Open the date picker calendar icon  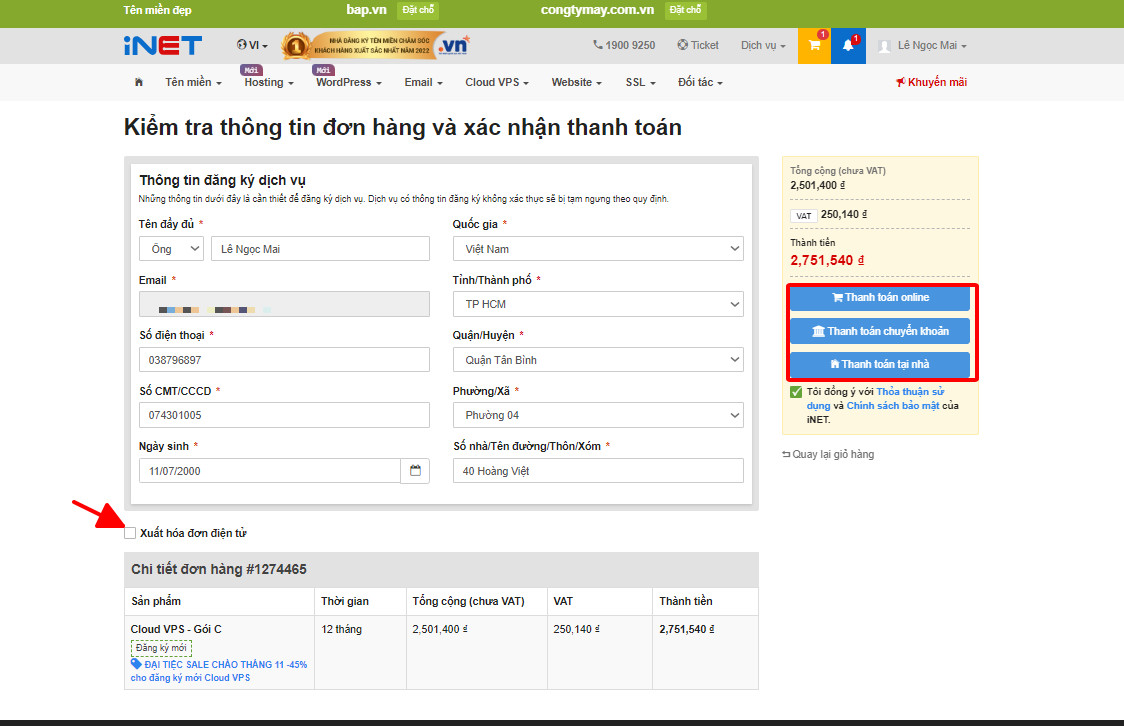pos(415,471)
